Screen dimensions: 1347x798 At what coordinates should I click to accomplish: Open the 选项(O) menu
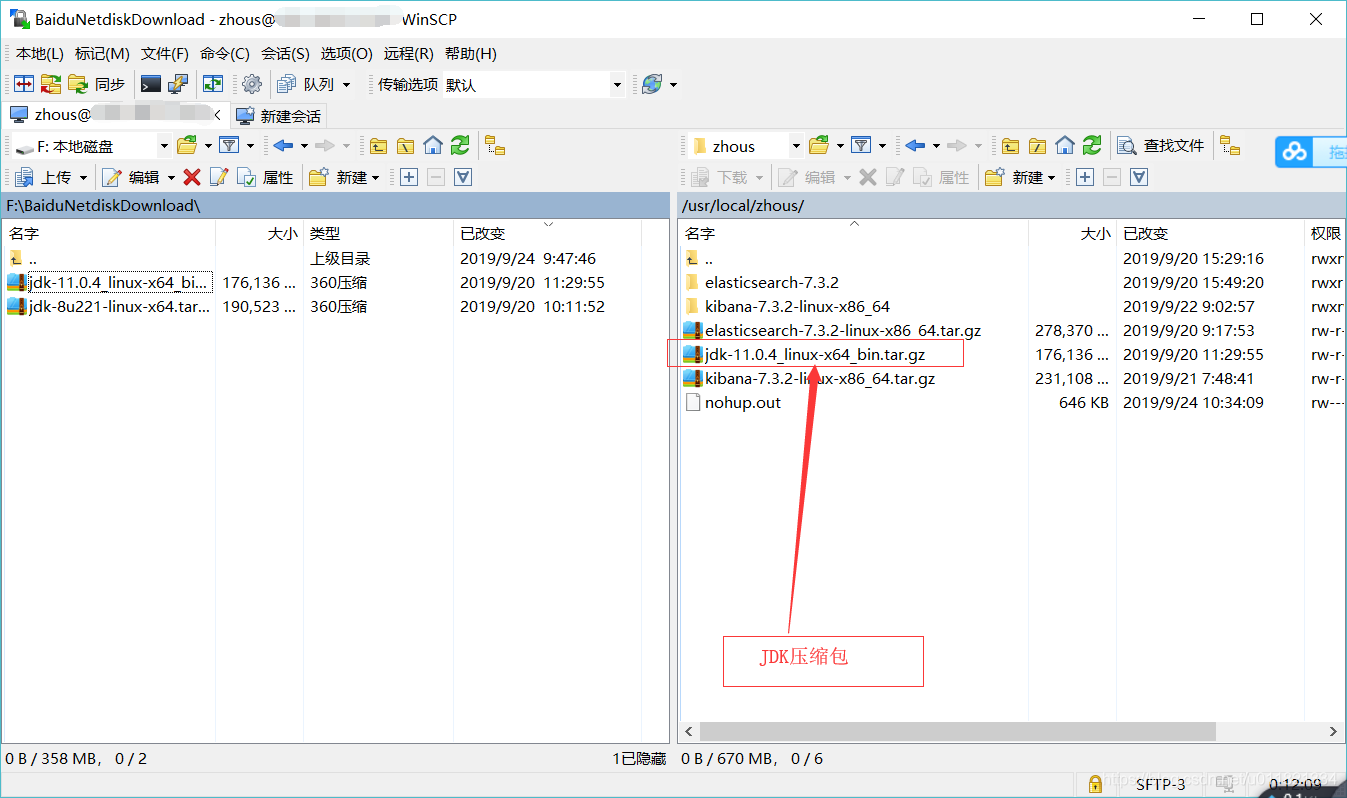pyautogui.click(x=346, y=54)
